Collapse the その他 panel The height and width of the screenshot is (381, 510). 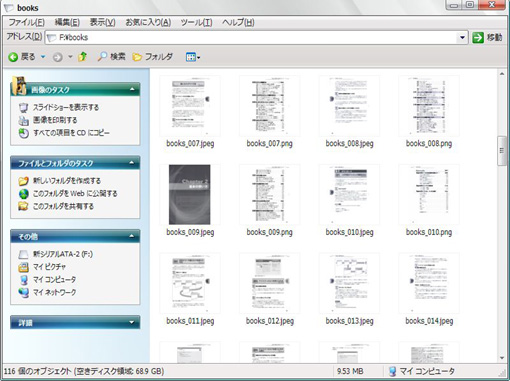click(132, 236)
